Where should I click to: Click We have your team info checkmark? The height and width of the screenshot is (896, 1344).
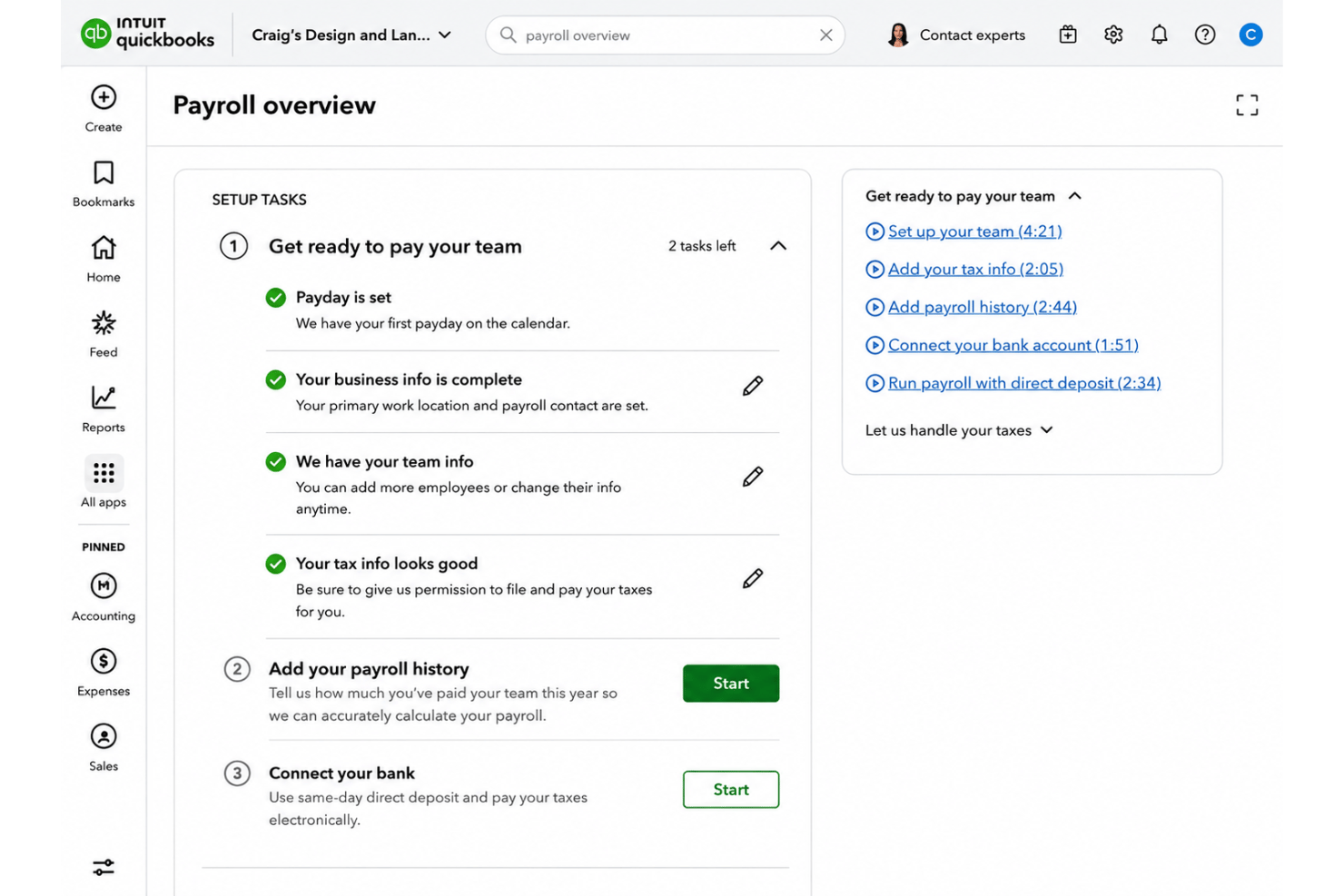point(276,462)
